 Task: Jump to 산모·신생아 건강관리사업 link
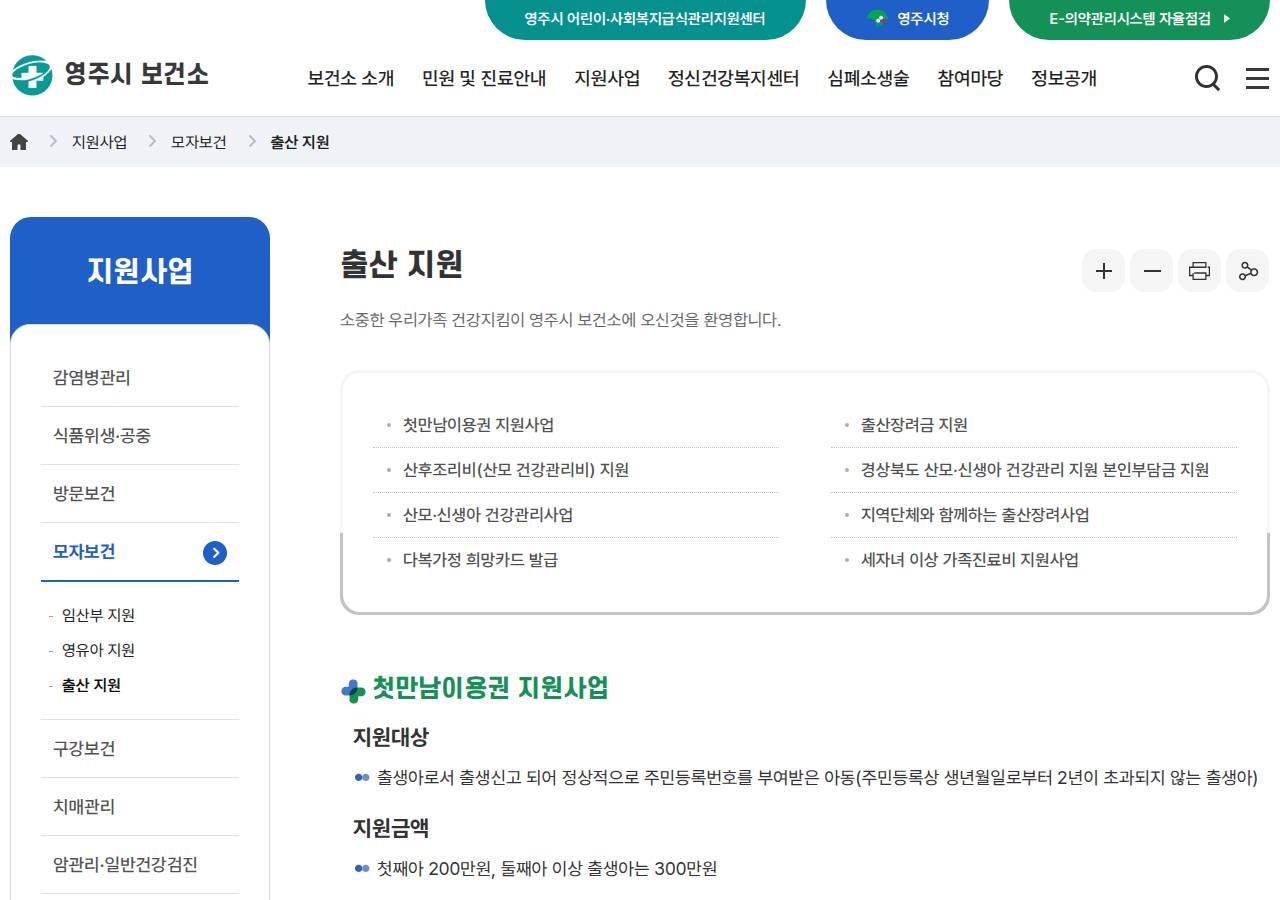(x=488, y=515)
